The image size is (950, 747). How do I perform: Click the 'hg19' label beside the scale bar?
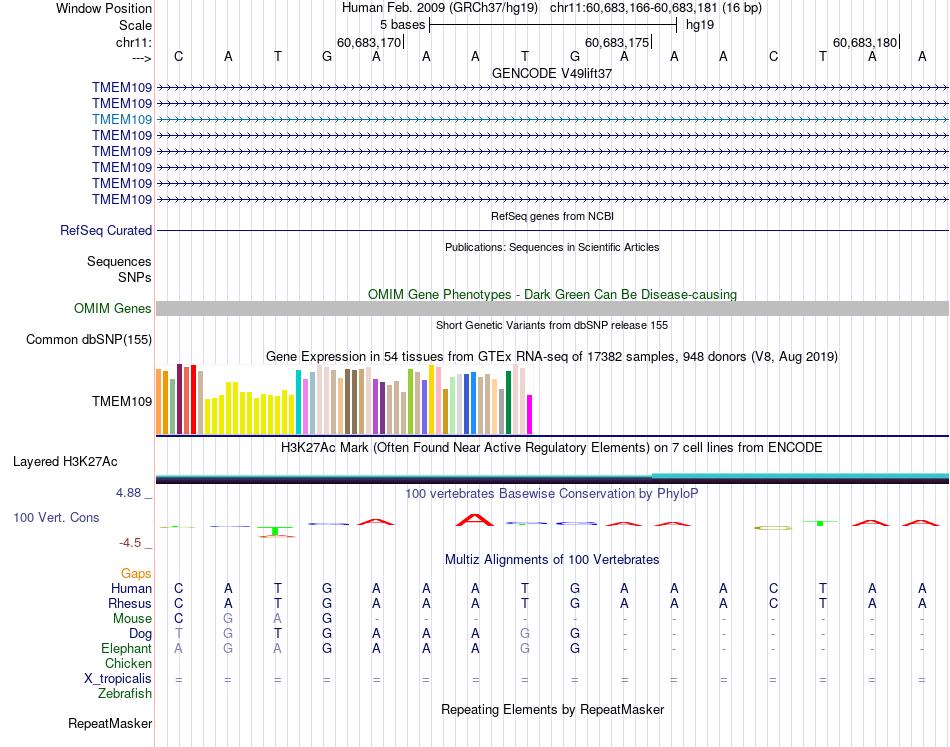click(700, 25)
